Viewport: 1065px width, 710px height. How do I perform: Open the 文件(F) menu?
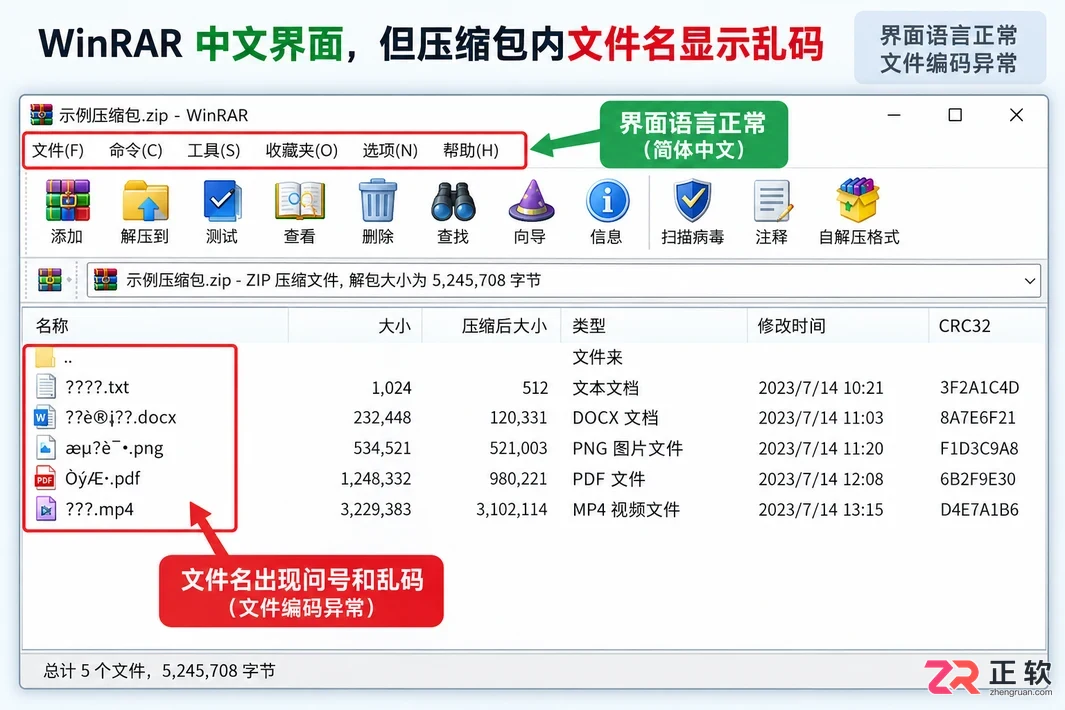coord(58,150)
